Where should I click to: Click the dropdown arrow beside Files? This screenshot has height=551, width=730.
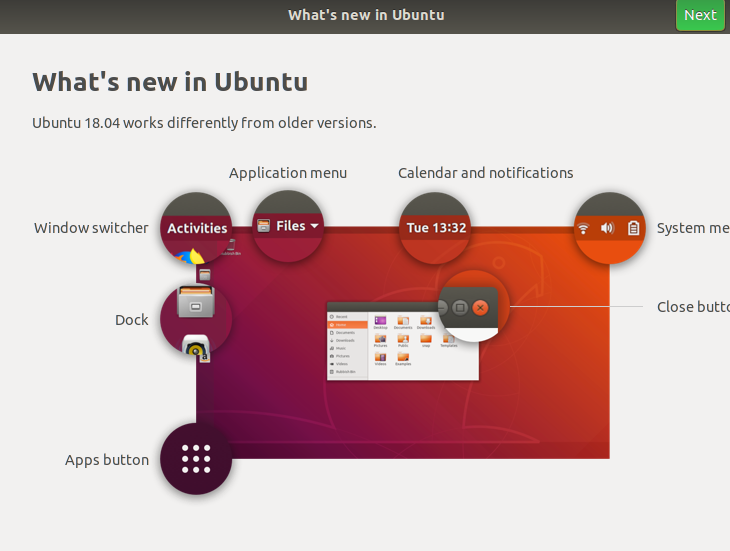315,226
